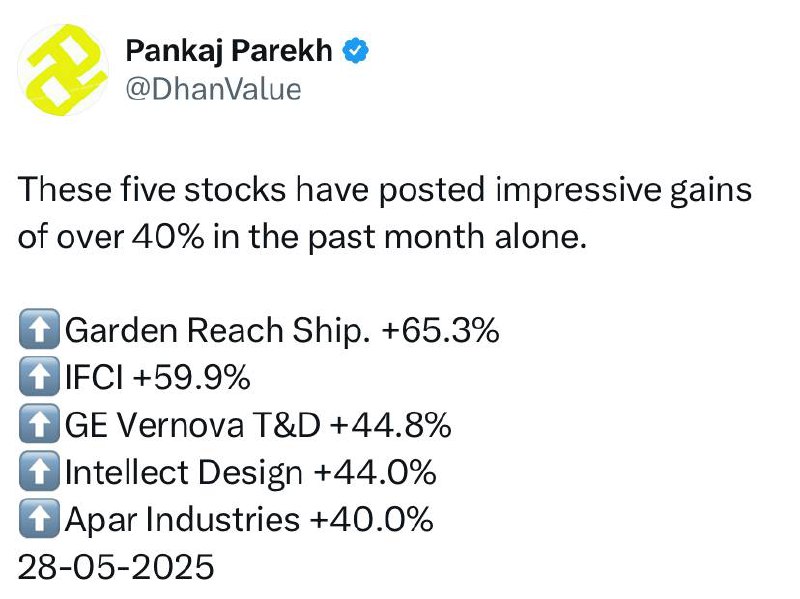Click the 28-05-2025 date text
Screen dimensions: 800x599
pos(116,567)
